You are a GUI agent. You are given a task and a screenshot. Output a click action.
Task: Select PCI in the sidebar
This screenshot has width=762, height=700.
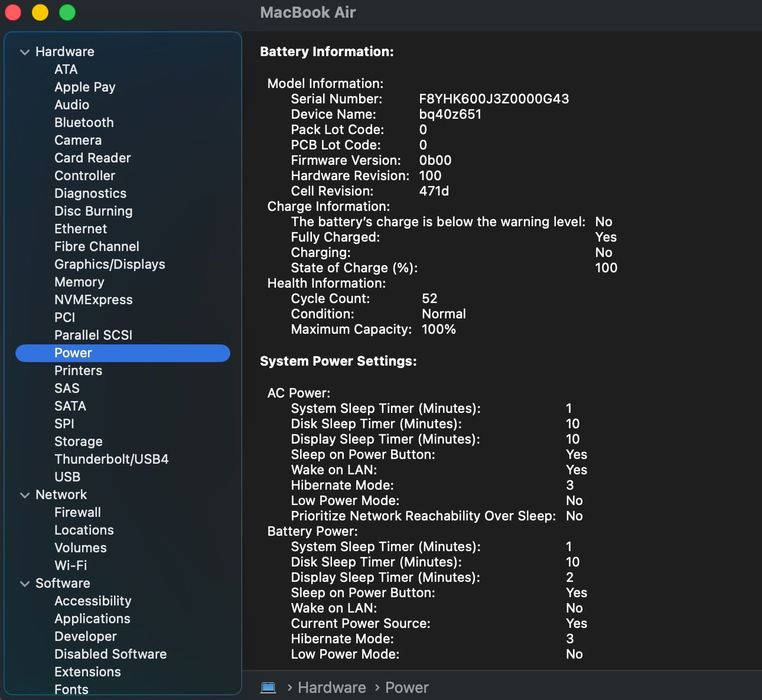click(x=65, y=317)
